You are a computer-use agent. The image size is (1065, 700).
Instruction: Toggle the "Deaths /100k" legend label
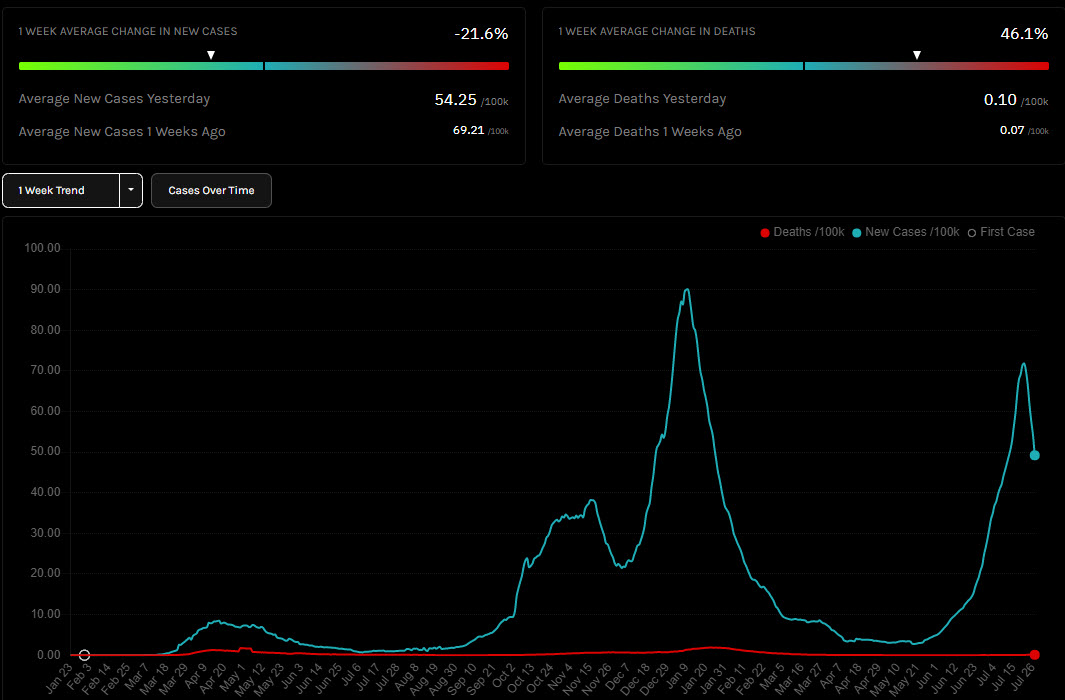click(806, 232)
